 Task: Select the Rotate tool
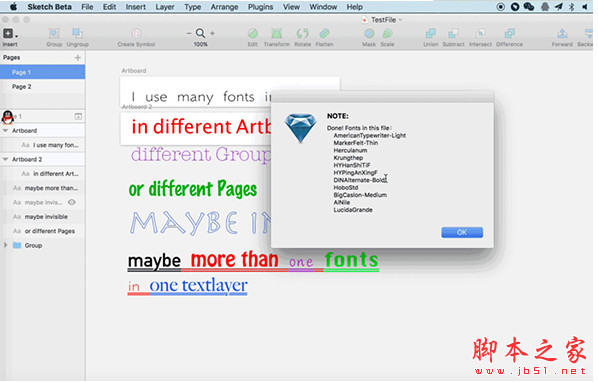click(302, 34)
